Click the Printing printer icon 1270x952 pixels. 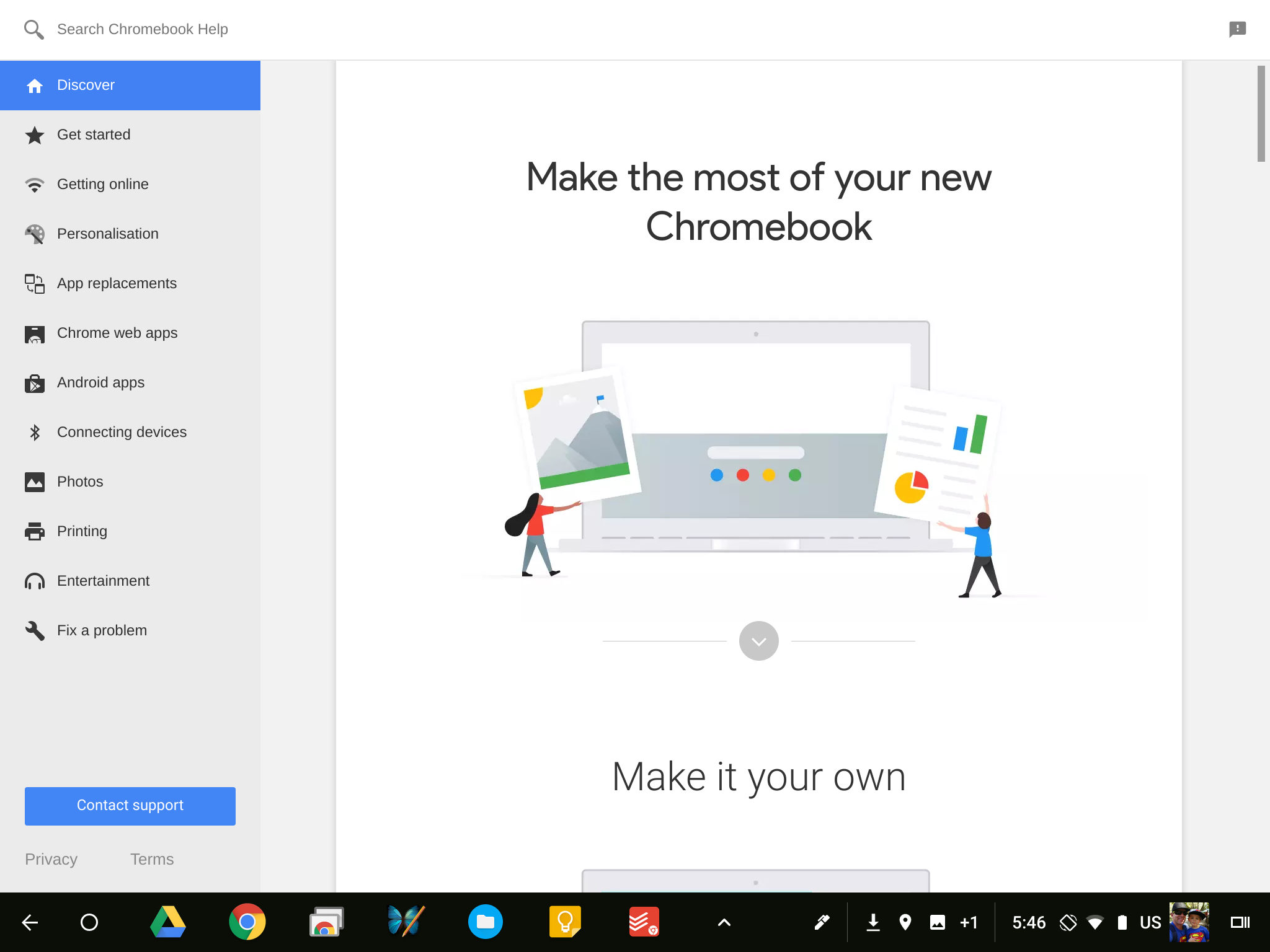(x=35, y=532)
